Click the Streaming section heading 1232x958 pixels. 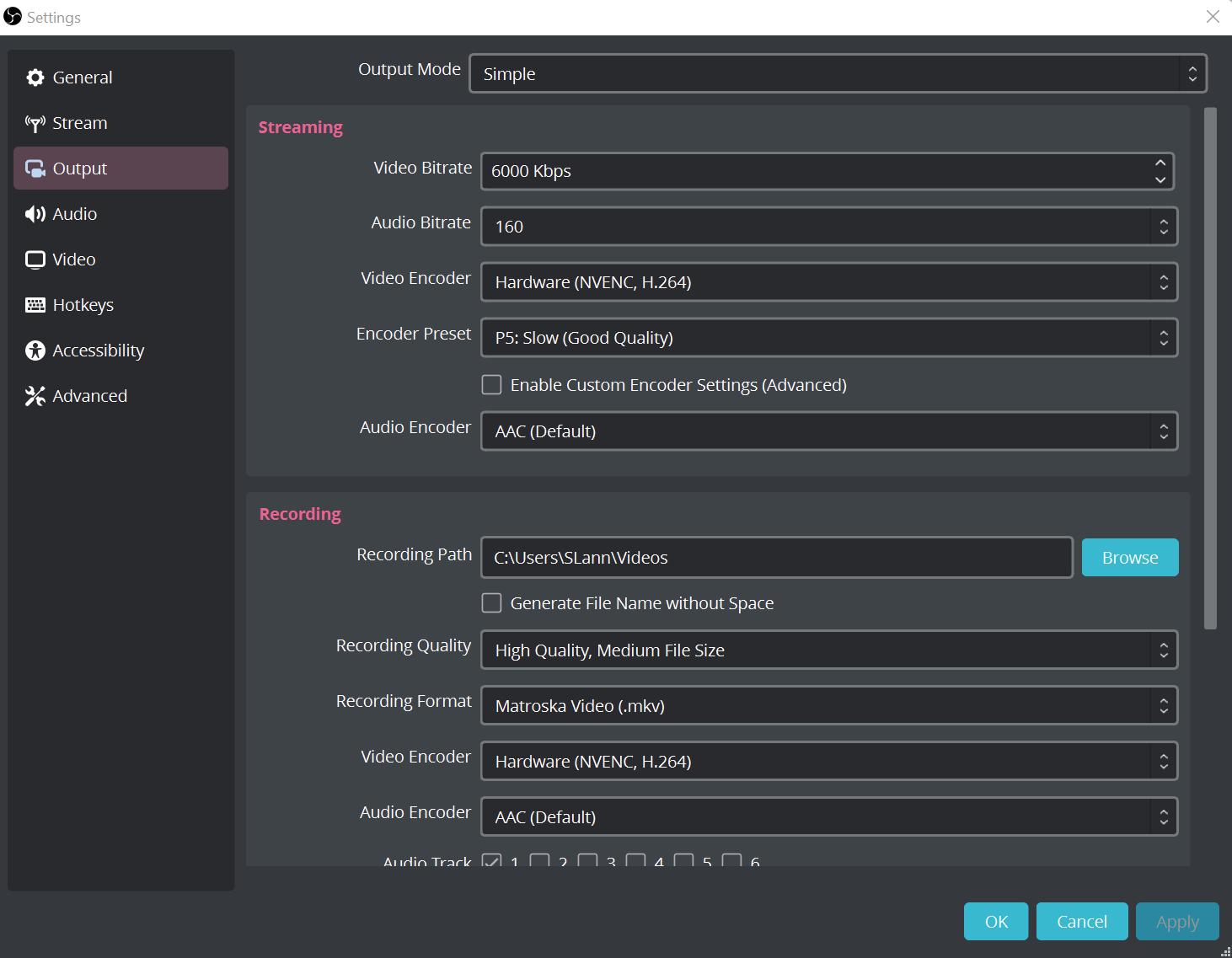coord(301,127)
